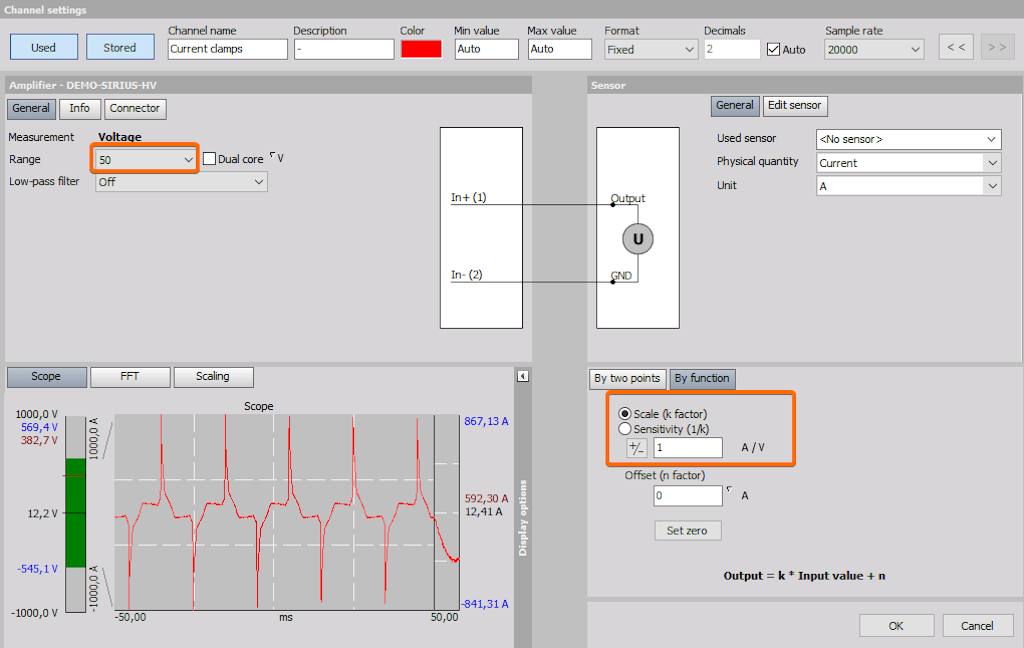Click the 12,41 A value
Image resolution: width=1024 pixels, height=648 pixels.
484,511
